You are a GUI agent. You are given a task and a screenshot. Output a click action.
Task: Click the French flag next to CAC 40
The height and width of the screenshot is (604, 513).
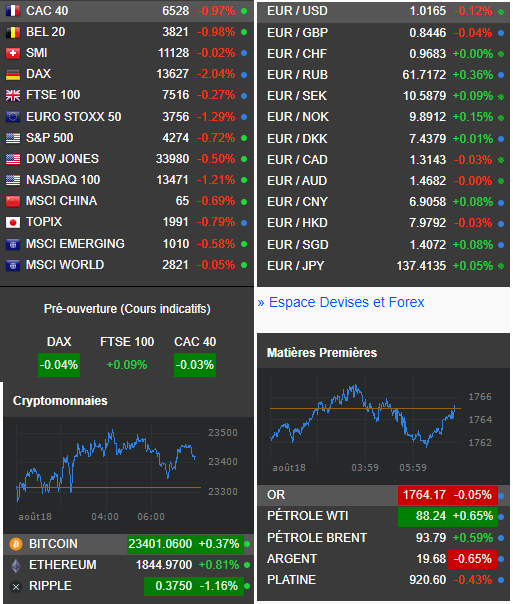point(13,11)
